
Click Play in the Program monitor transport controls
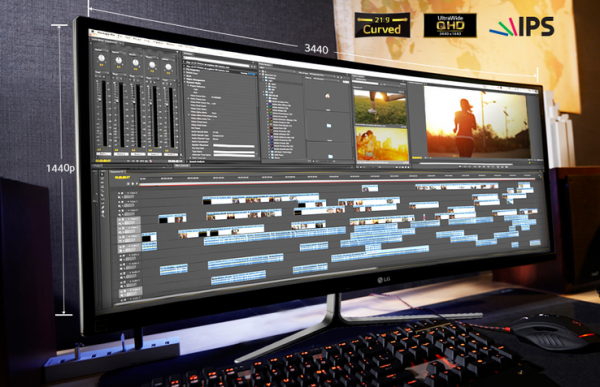coord(479,166)
